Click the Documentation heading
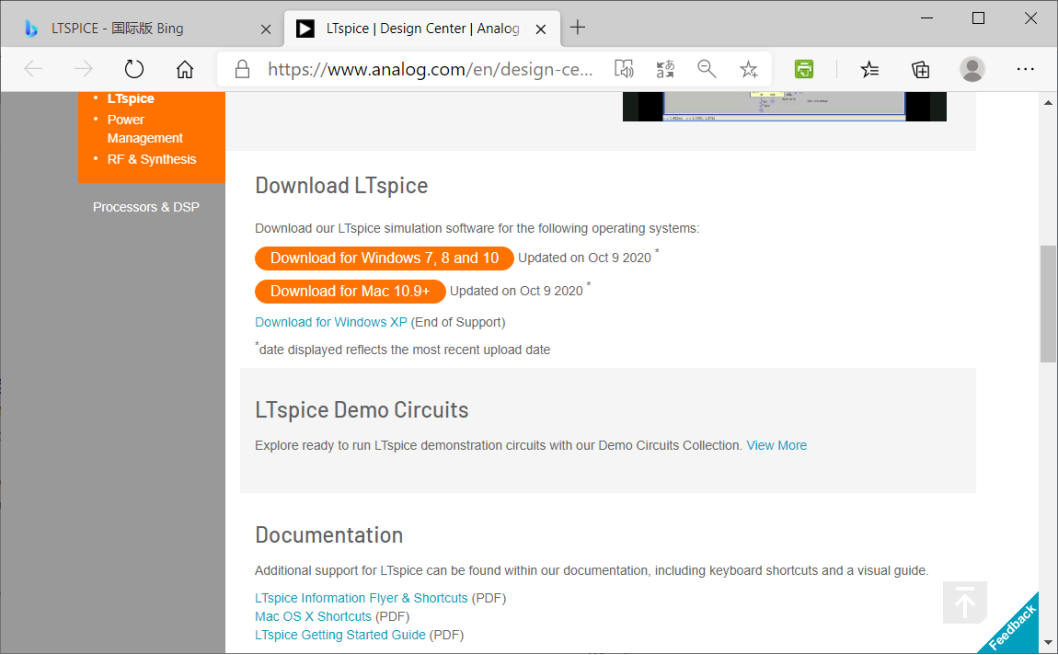The image size is (1058, 655). pos(329,535)
